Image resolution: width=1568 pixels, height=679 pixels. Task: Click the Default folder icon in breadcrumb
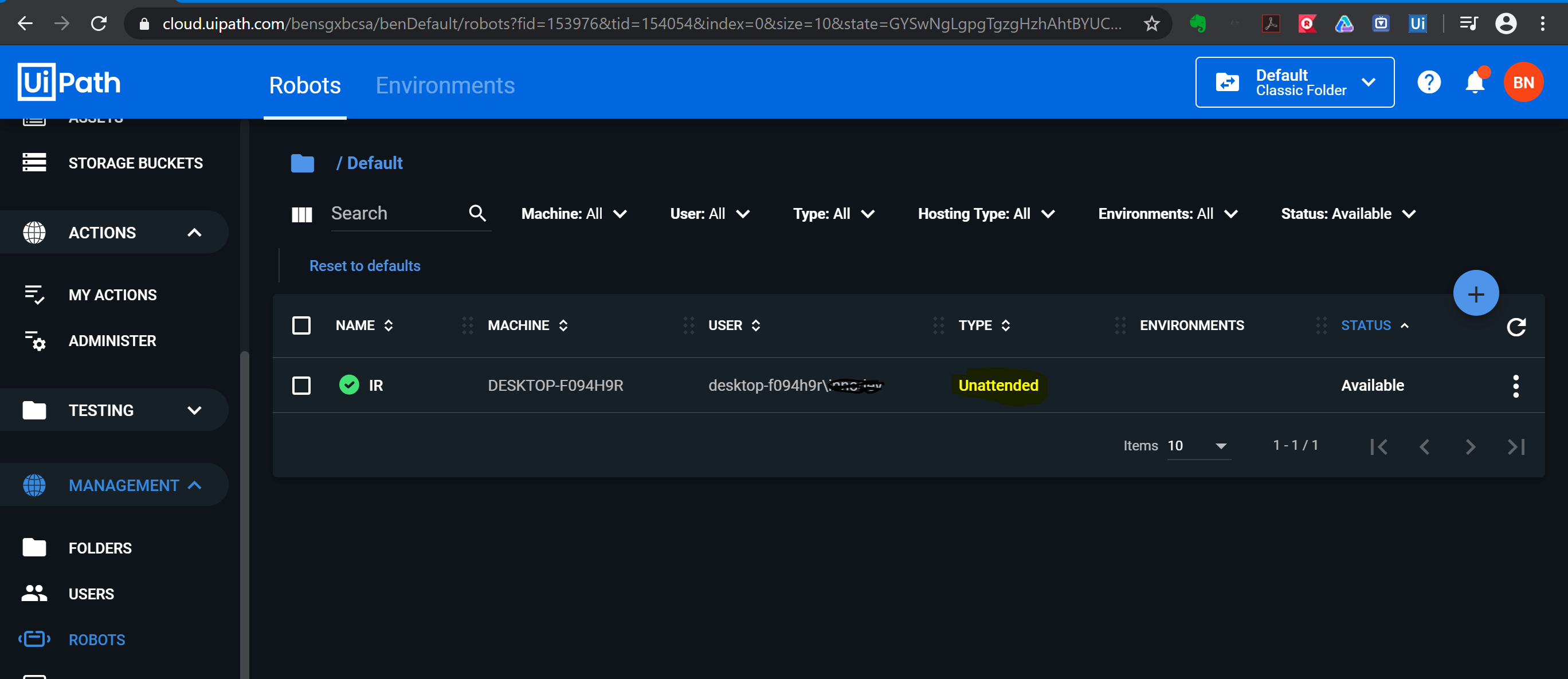tap(303, 163)
